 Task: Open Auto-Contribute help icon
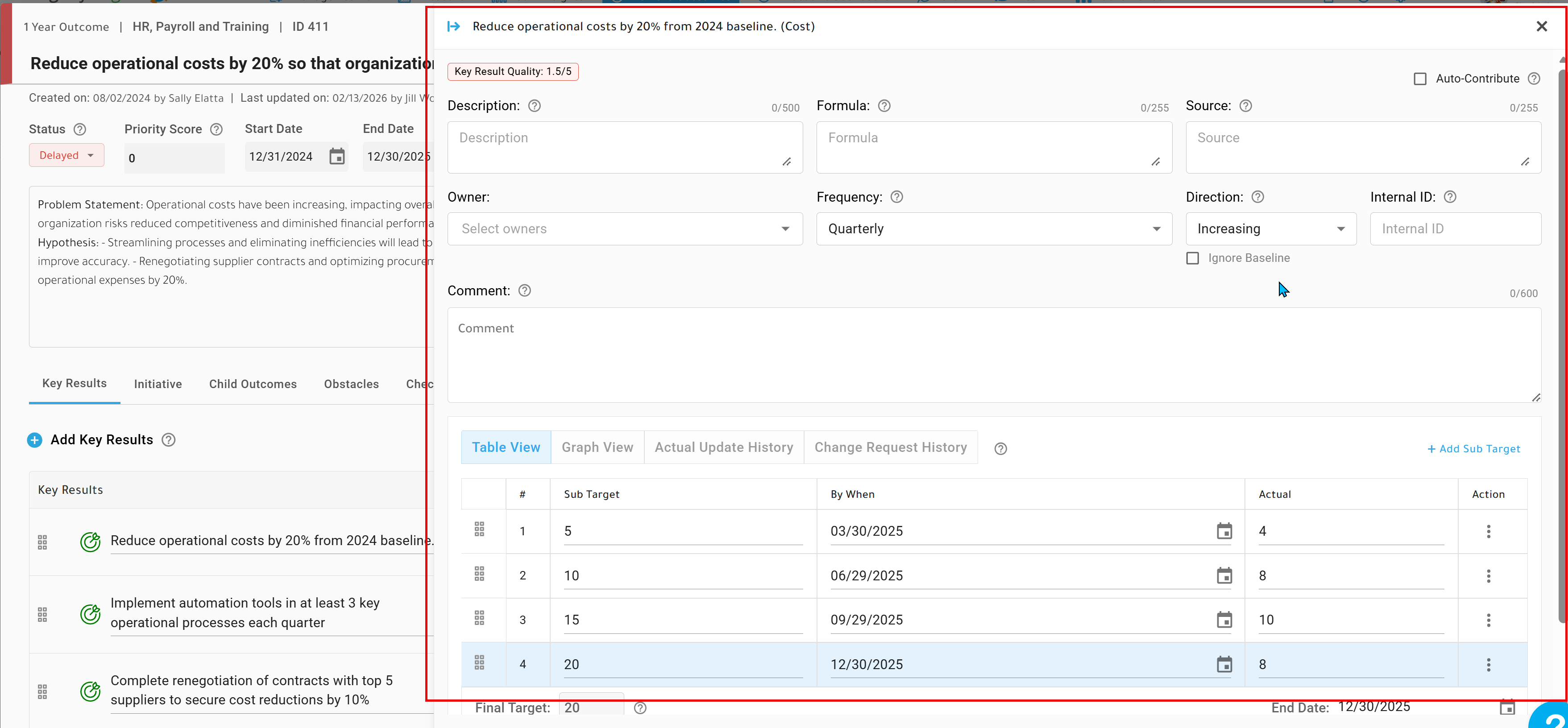pos(1534,79)
